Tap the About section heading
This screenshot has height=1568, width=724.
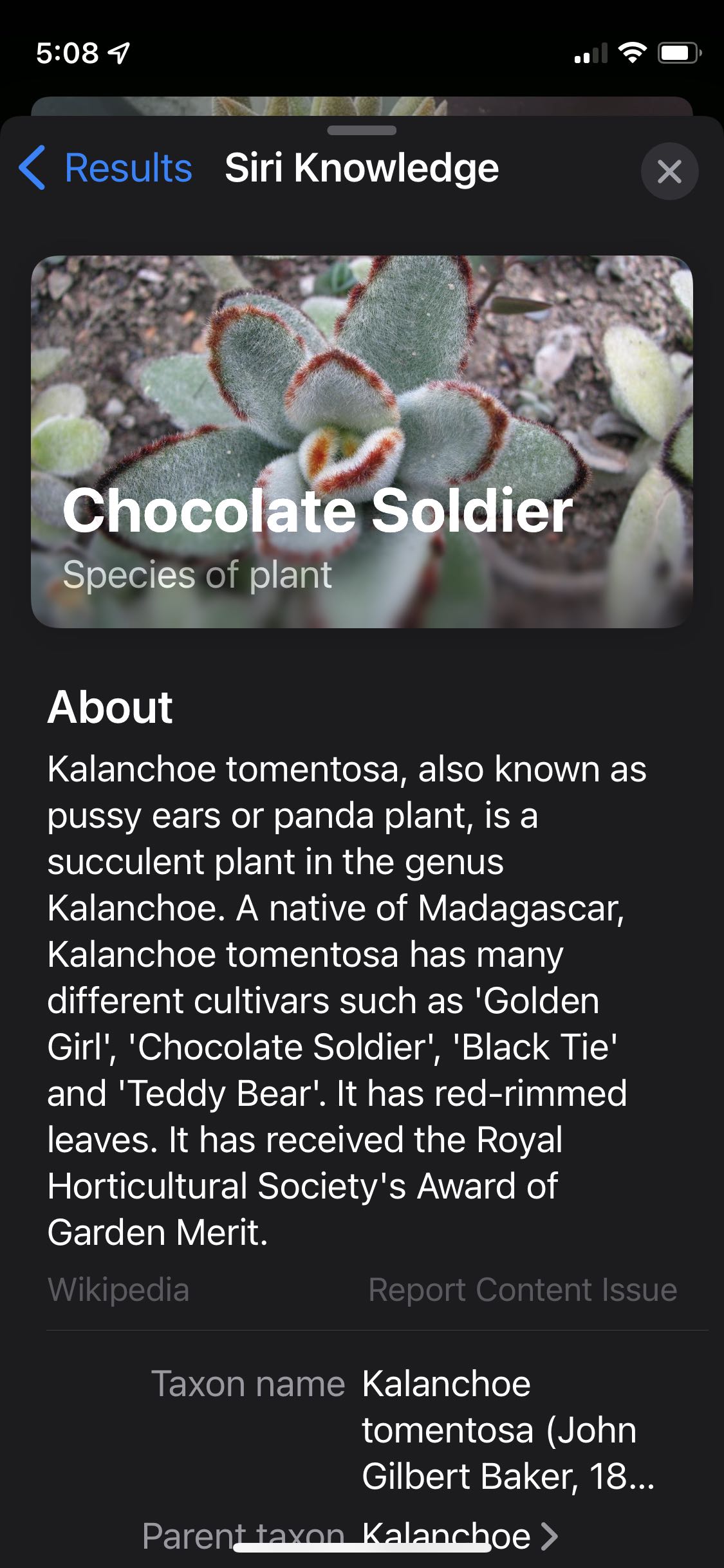(110, 707)
